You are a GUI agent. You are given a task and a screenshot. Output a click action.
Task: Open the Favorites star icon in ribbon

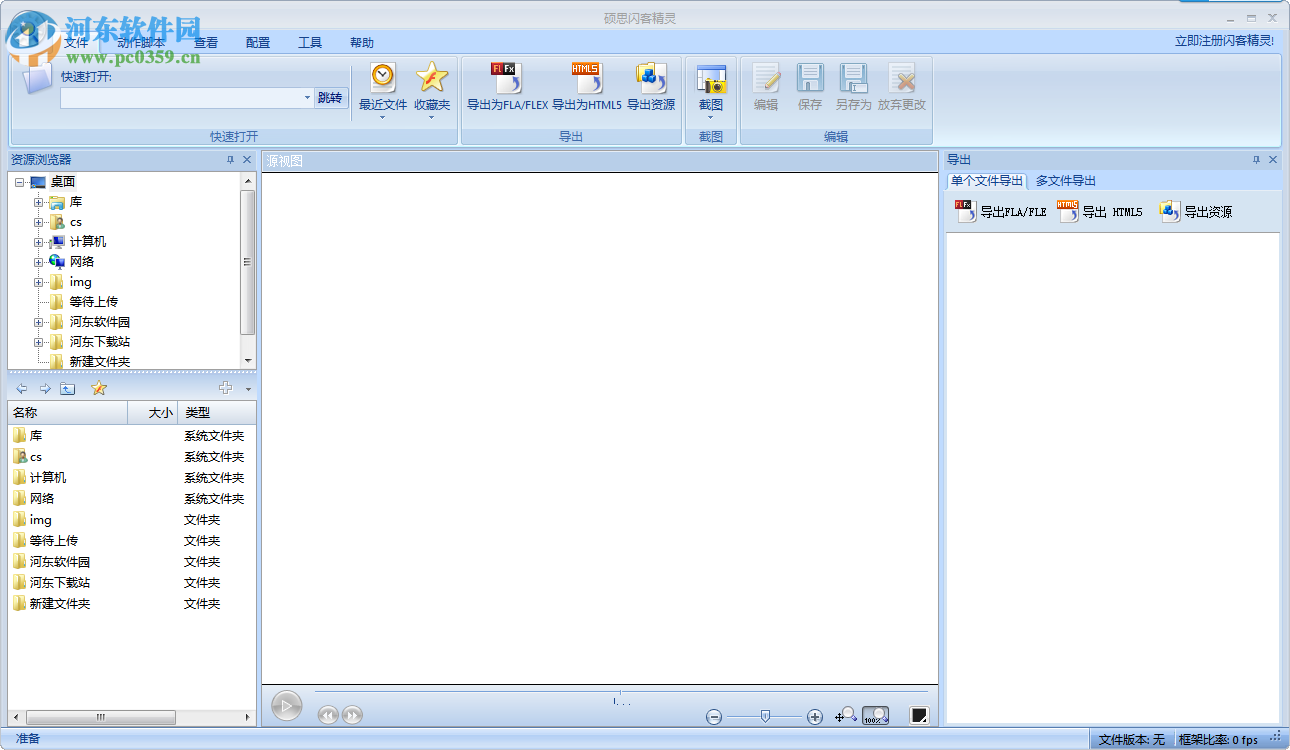pyautogui.click(x=432, y=77)
